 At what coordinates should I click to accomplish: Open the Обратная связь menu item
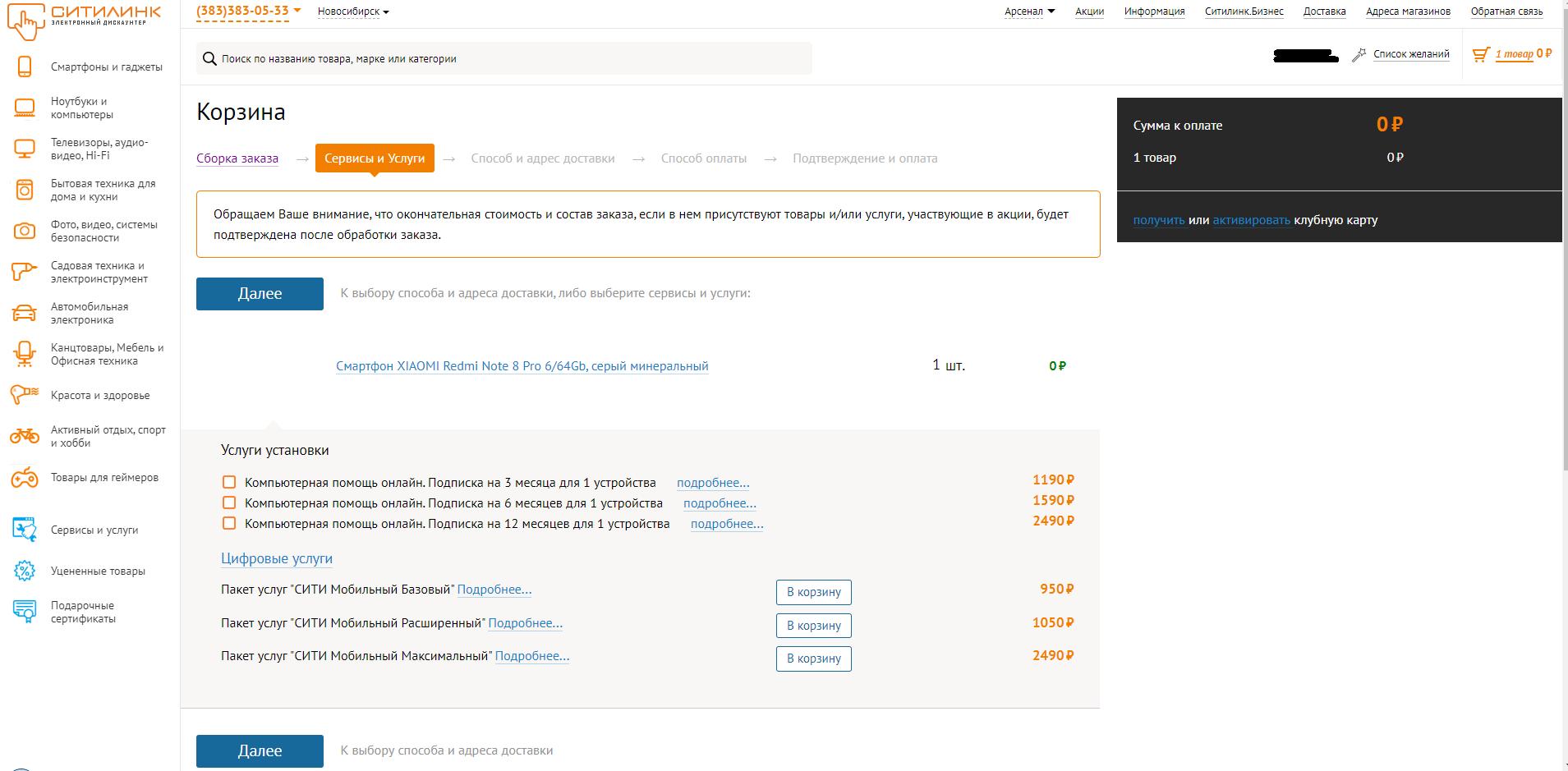pyautogui.click(x=1506, y=11)
